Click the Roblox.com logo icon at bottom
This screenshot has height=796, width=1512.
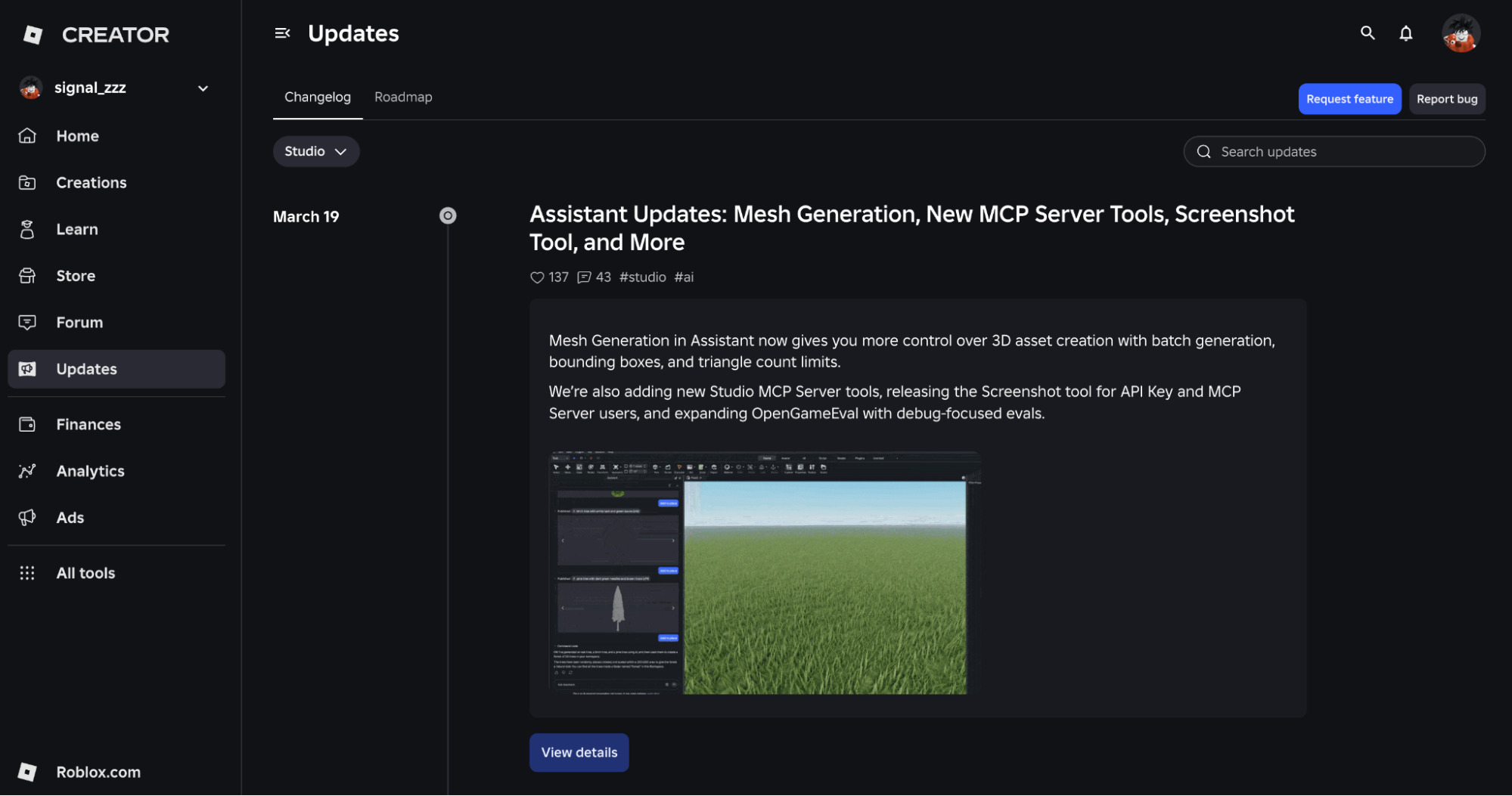(27, 773)
